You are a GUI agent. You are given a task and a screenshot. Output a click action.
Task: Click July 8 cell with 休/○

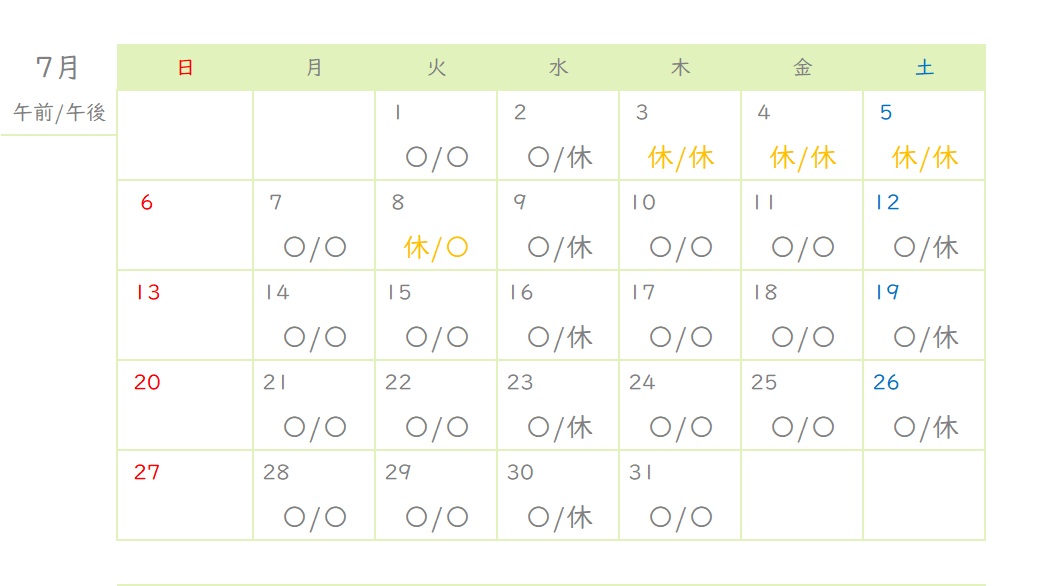436,225
